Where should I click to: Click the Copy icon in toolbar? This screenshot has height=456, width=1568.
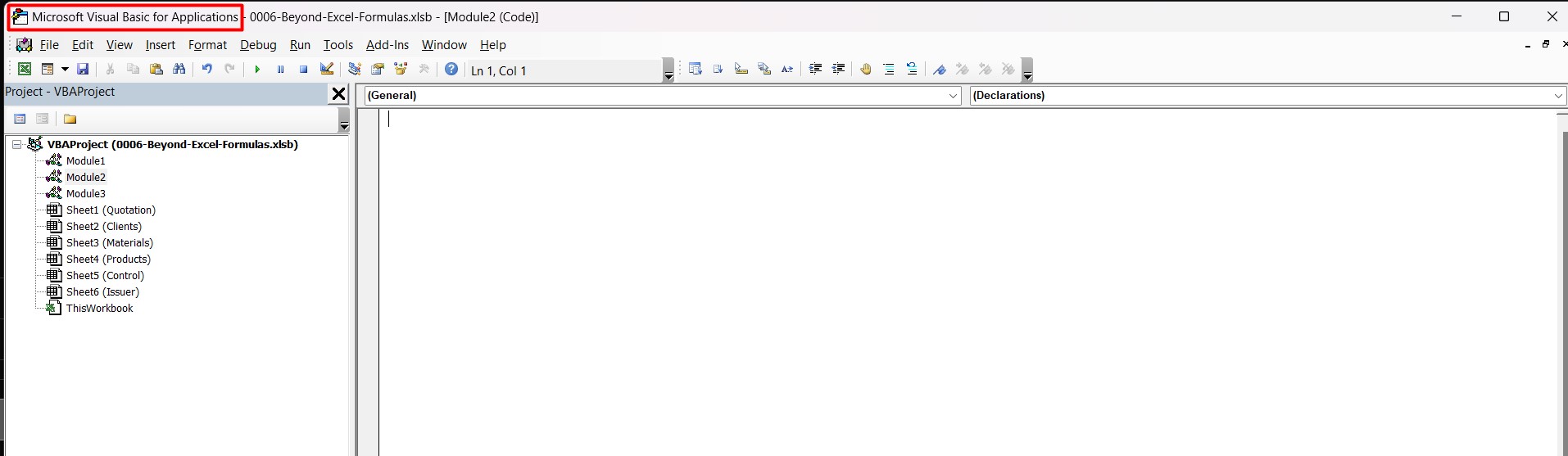click(133, 70)
